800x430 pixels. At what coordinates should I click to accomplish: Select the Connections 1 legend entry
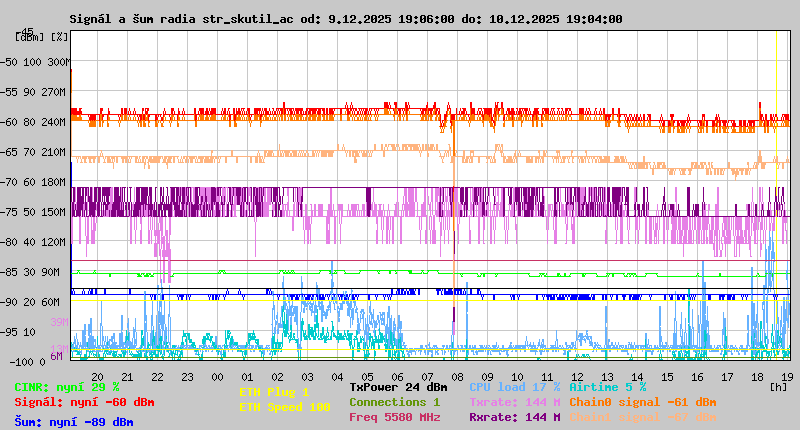pyautogui.click(x=394, y=402)
